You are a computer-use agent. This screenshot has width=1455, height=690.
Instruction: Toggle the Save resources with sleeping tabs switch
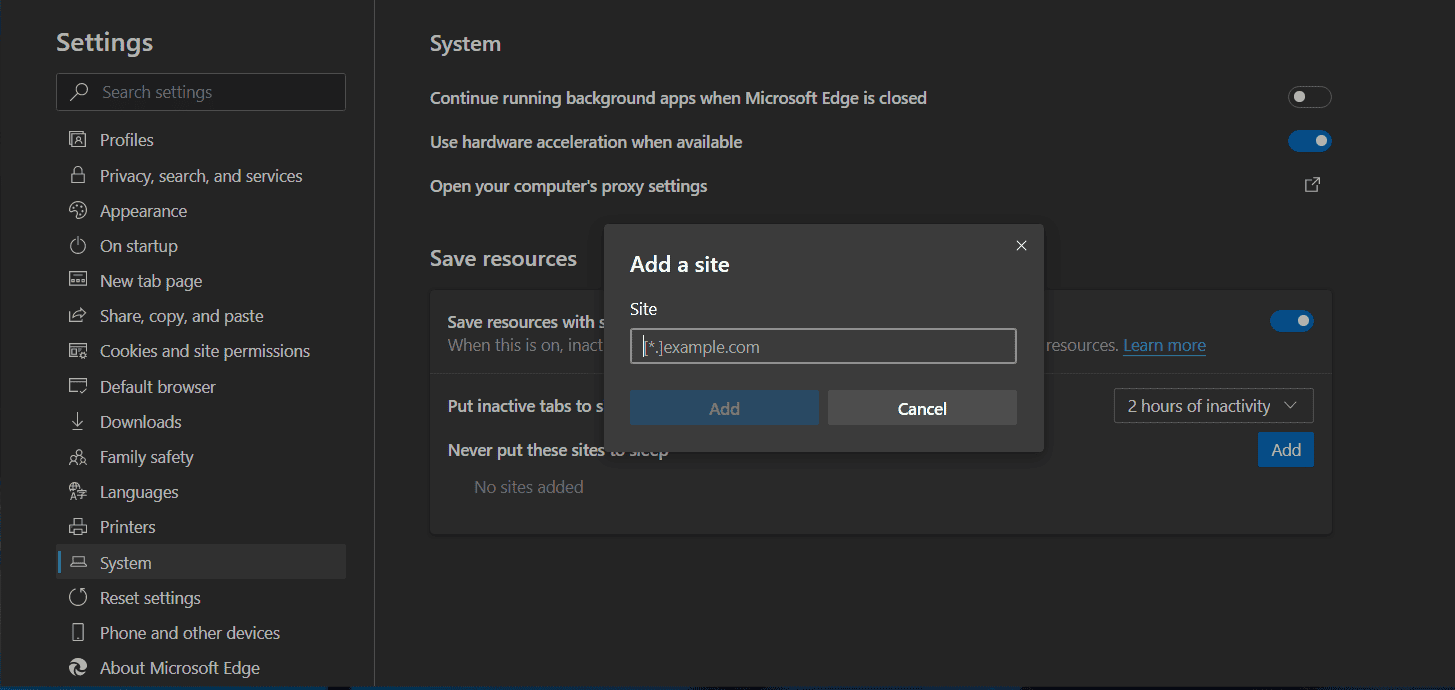point(1291,320)
